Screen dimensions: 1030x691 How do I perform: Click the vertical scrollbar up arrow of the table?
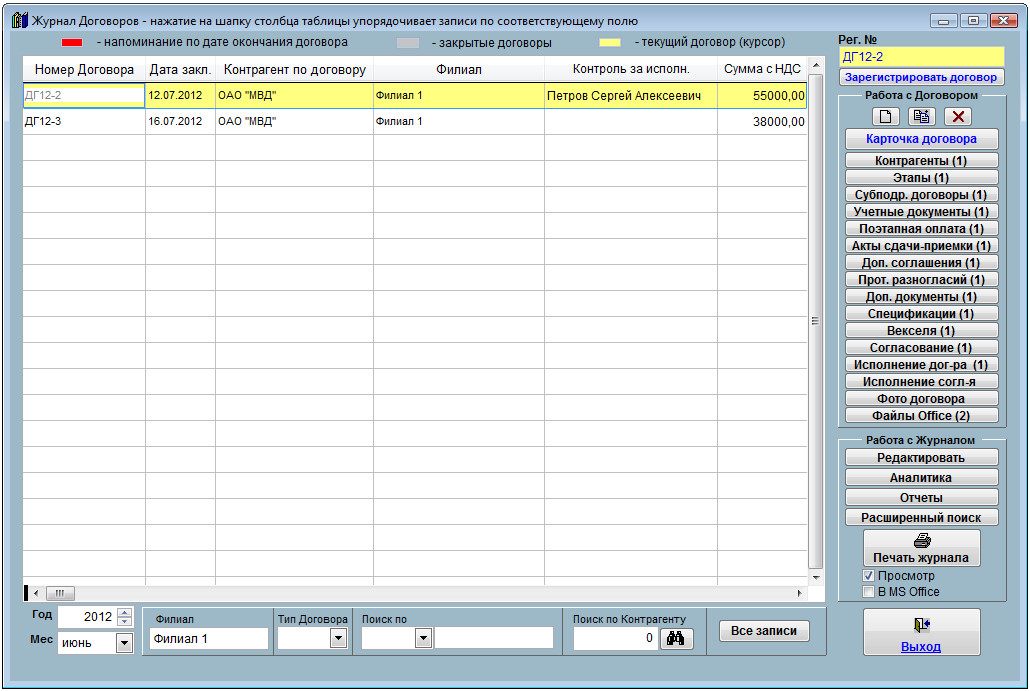click(x=815, y=65)
